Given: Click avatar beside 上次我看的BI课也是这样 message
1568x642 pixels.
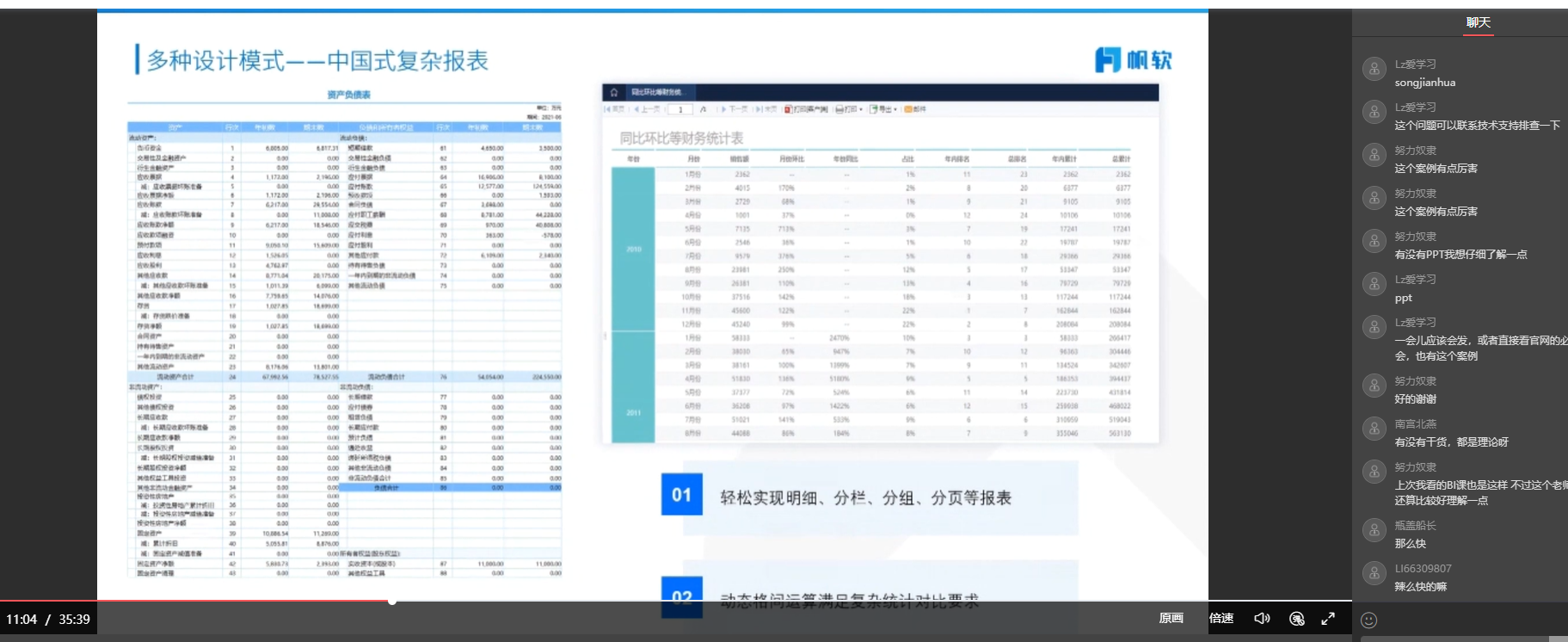Looking at the screenshot, I should point(1374,472).
